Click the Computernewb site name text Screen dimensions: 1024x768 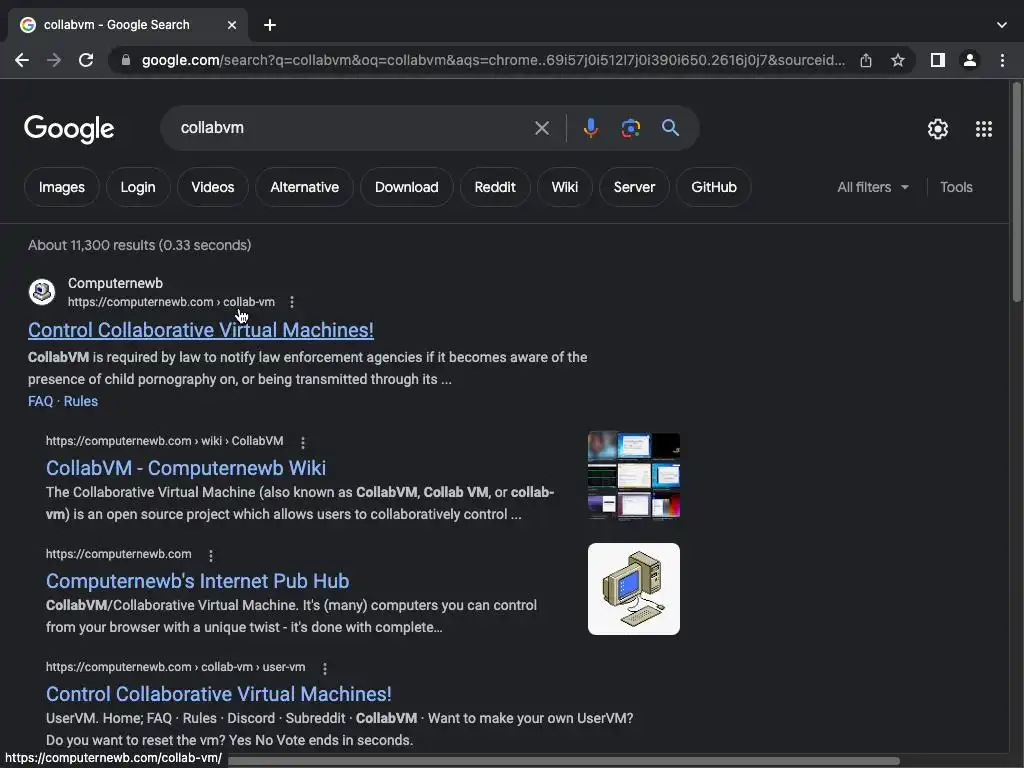(116, 283)
